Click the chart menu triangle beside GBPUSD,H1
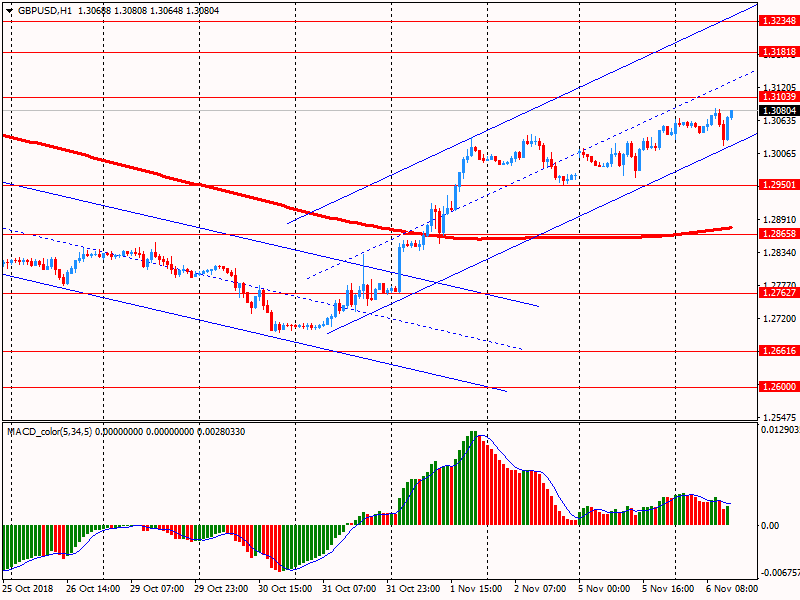This screenshot has height=600, width=800. pos(9,11)
